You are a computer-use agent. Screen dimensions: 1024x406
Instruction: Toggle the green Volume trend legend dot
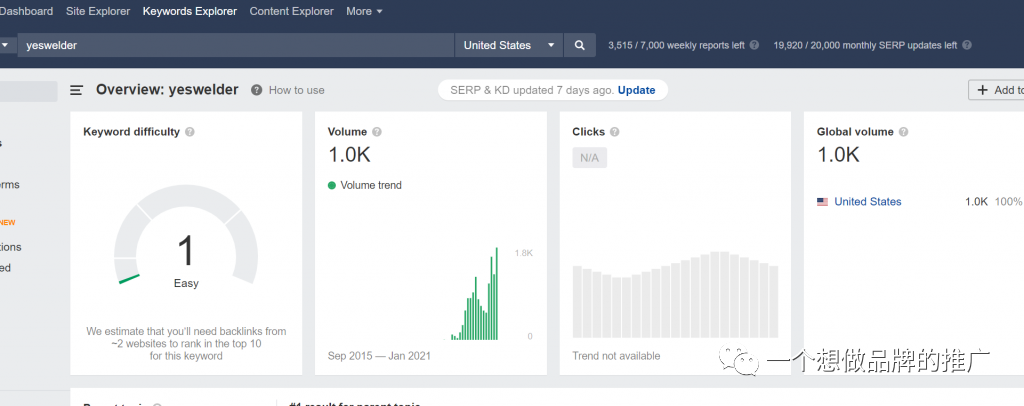(x=332, y=185)
